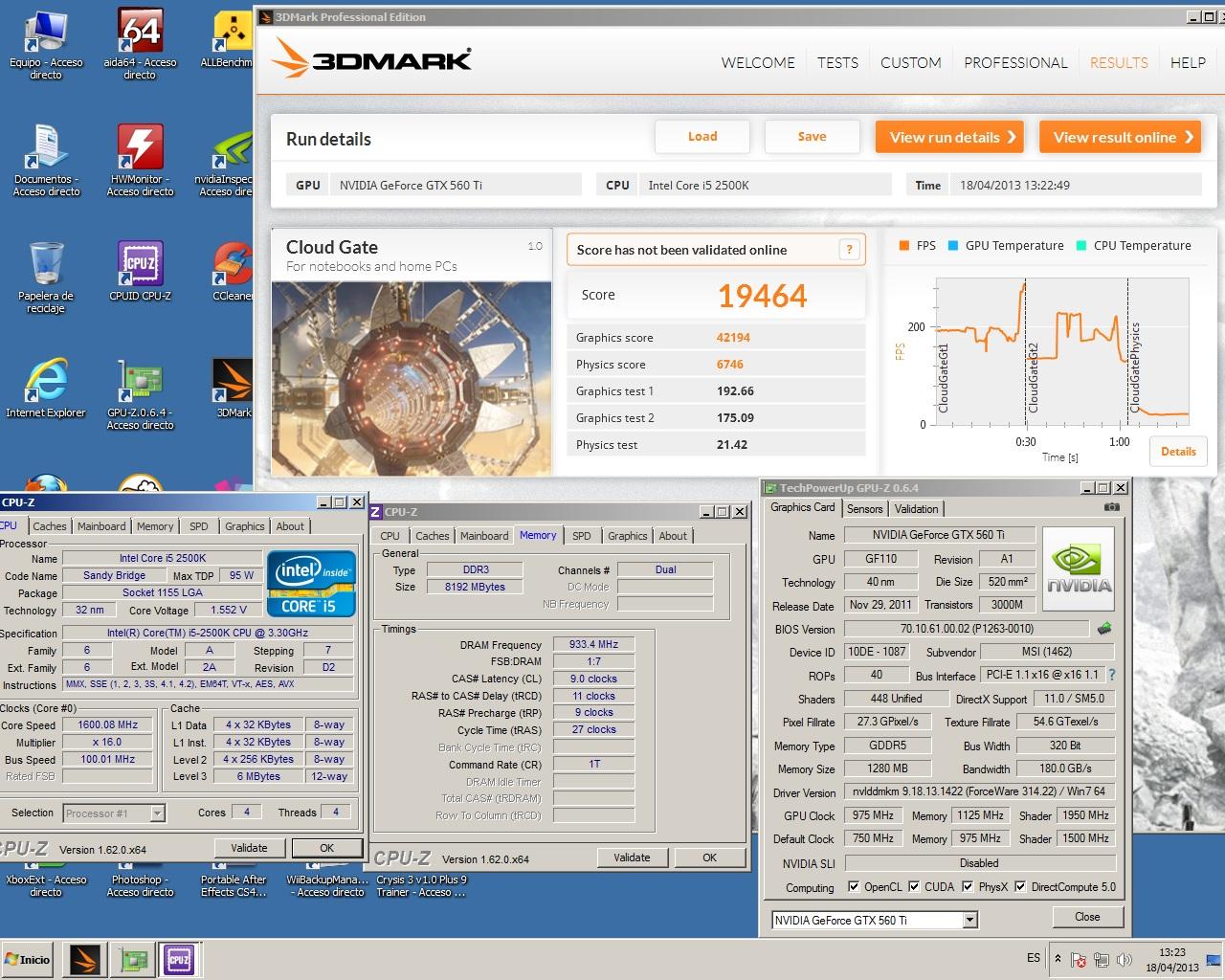Click 3DMark icon in taskbar

(84, 959)
